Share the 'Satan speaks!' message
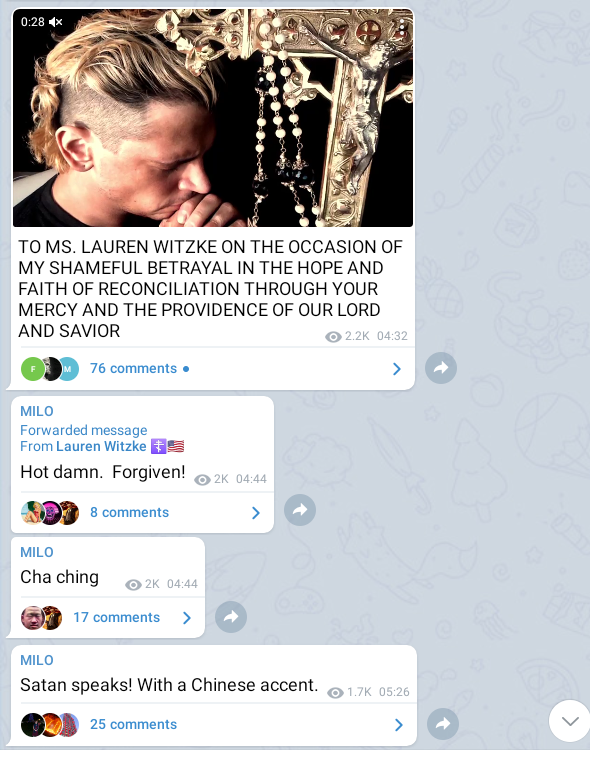 point(443,724)
